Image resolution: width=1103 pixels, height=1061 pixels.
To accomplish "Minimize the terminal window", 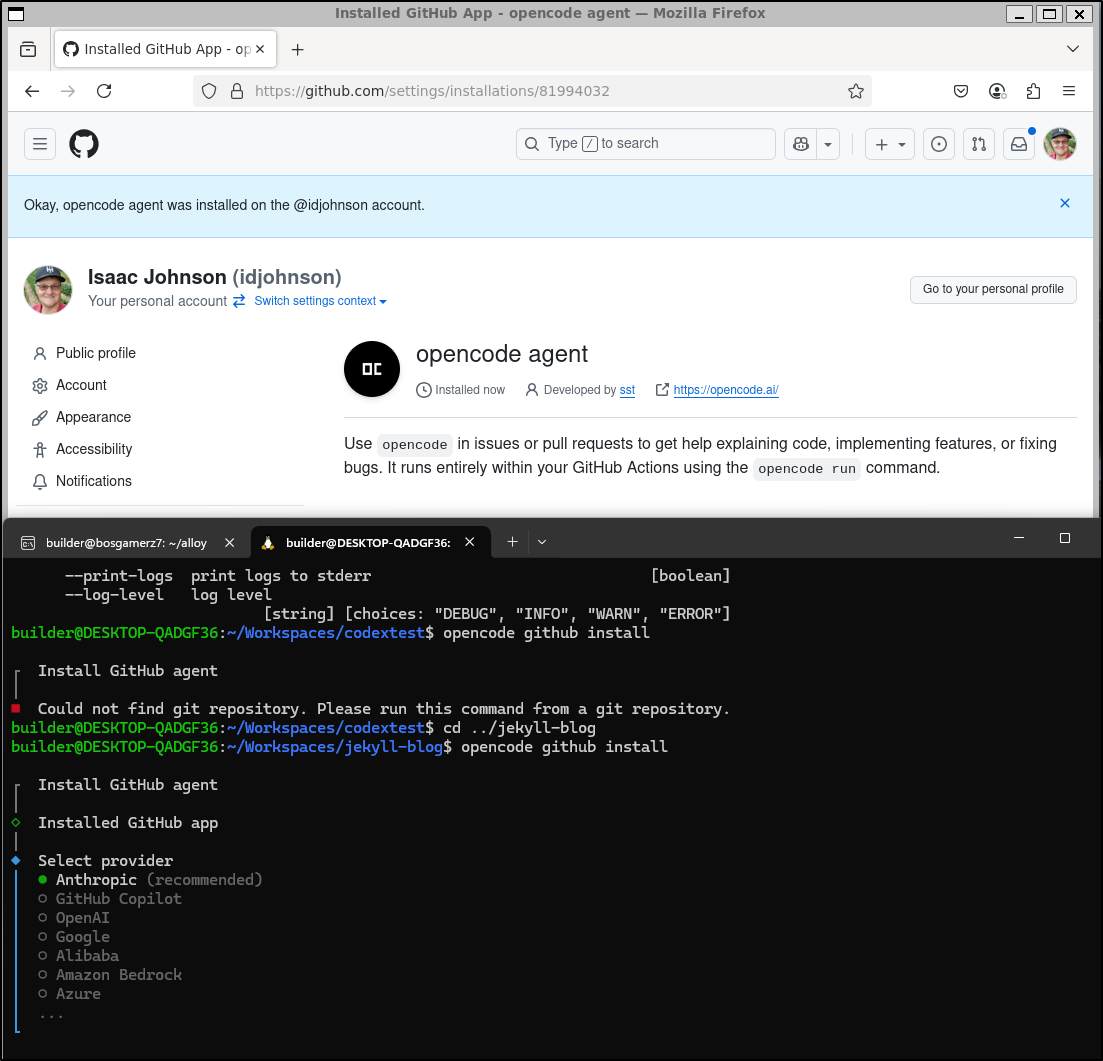I will pyautogui.click(x=1019, y=538).
